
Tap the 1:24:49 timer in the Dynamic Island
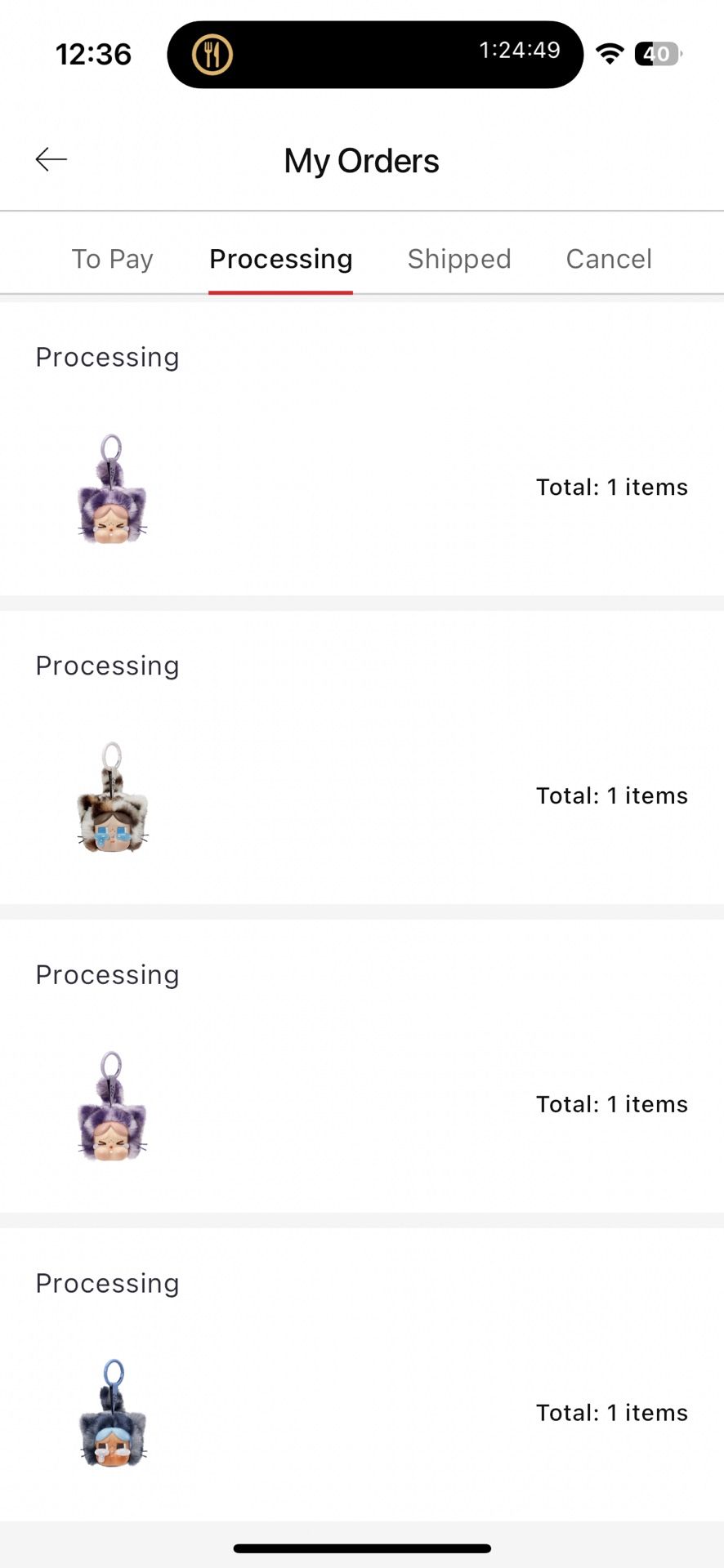pyautogui.click(x=520, y=51)
